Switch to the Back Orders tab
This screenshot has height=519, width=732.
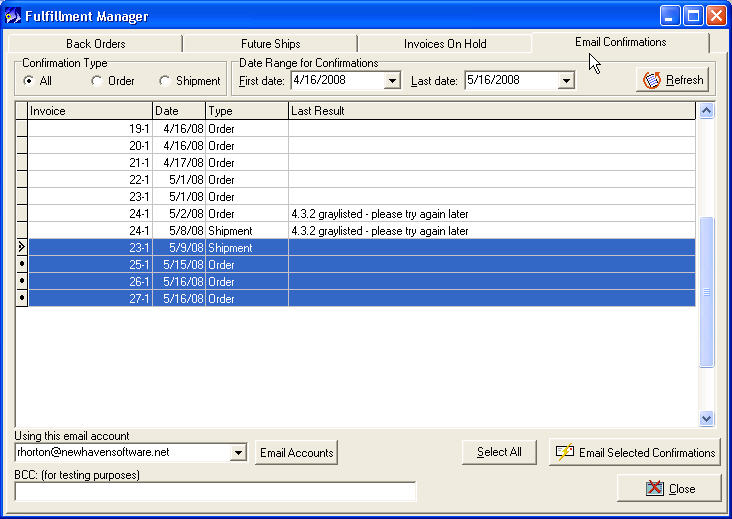pyautogui.click(x=94, y=44)
